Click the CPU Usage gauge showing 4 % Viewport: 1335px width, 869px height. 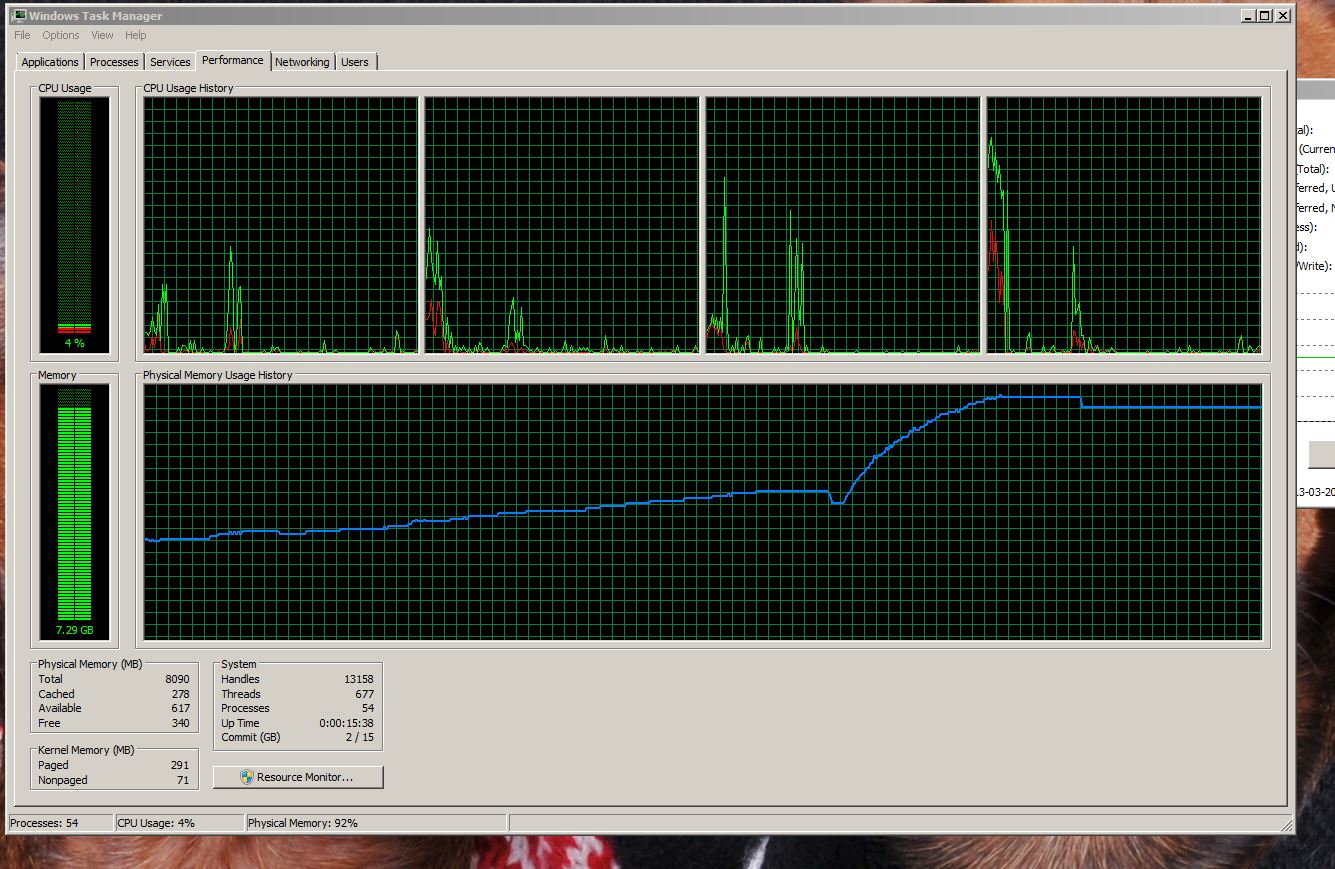74,225
